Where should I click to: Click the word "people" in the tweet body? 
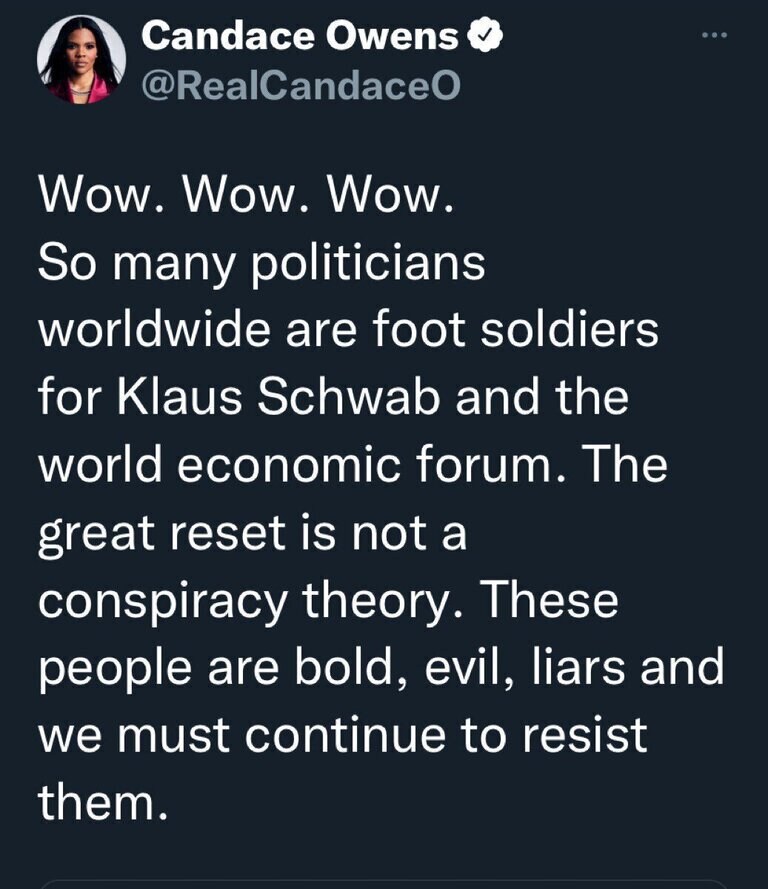tap(114, 670)
